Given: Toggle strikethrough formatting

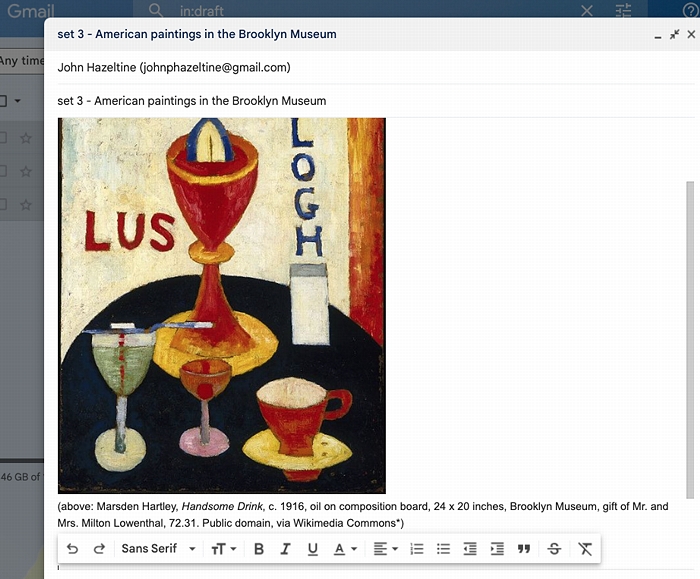Looking at the screenshot, I should (555, 549).
